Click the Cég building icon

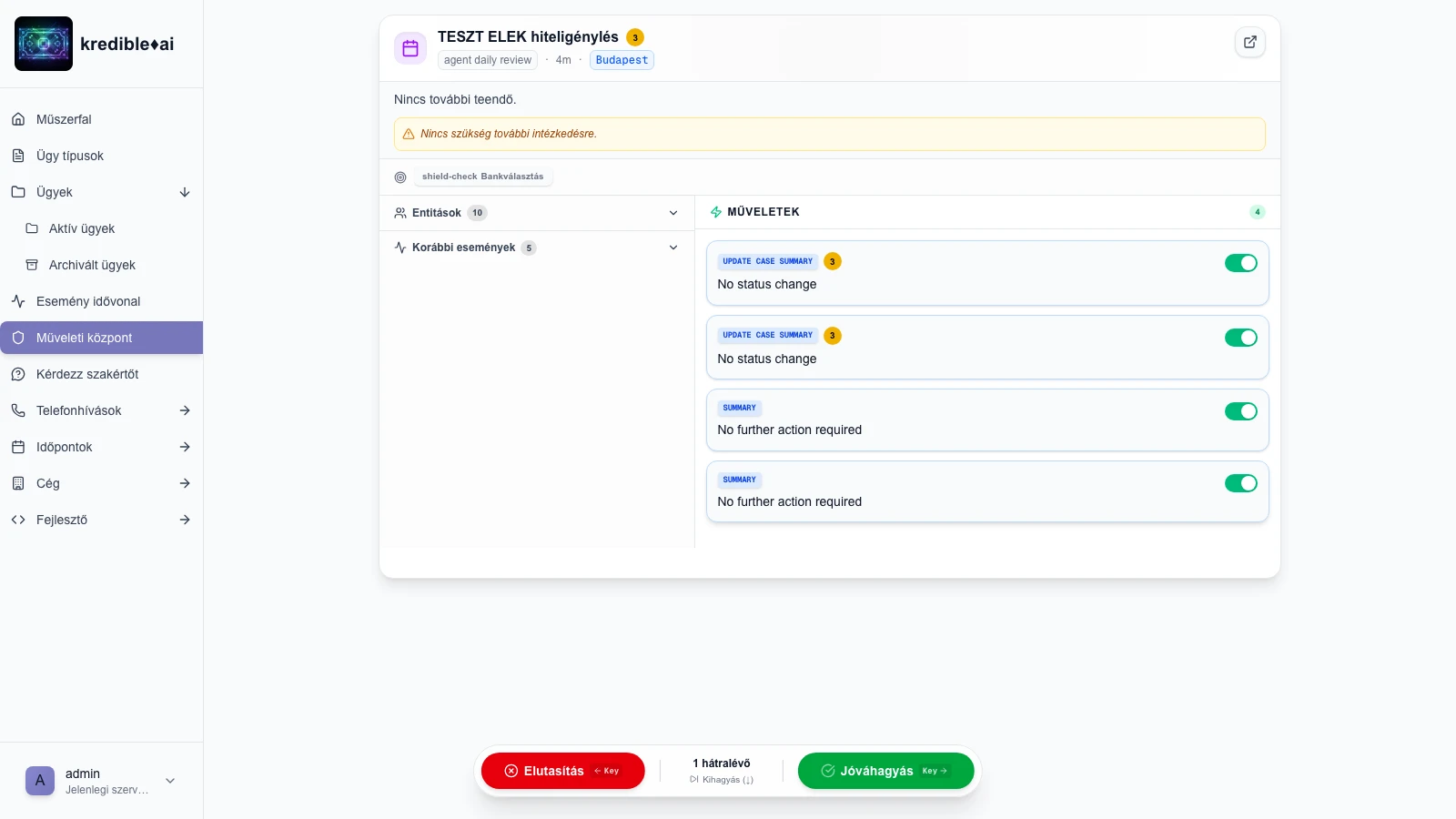click(x=18, y=483)
